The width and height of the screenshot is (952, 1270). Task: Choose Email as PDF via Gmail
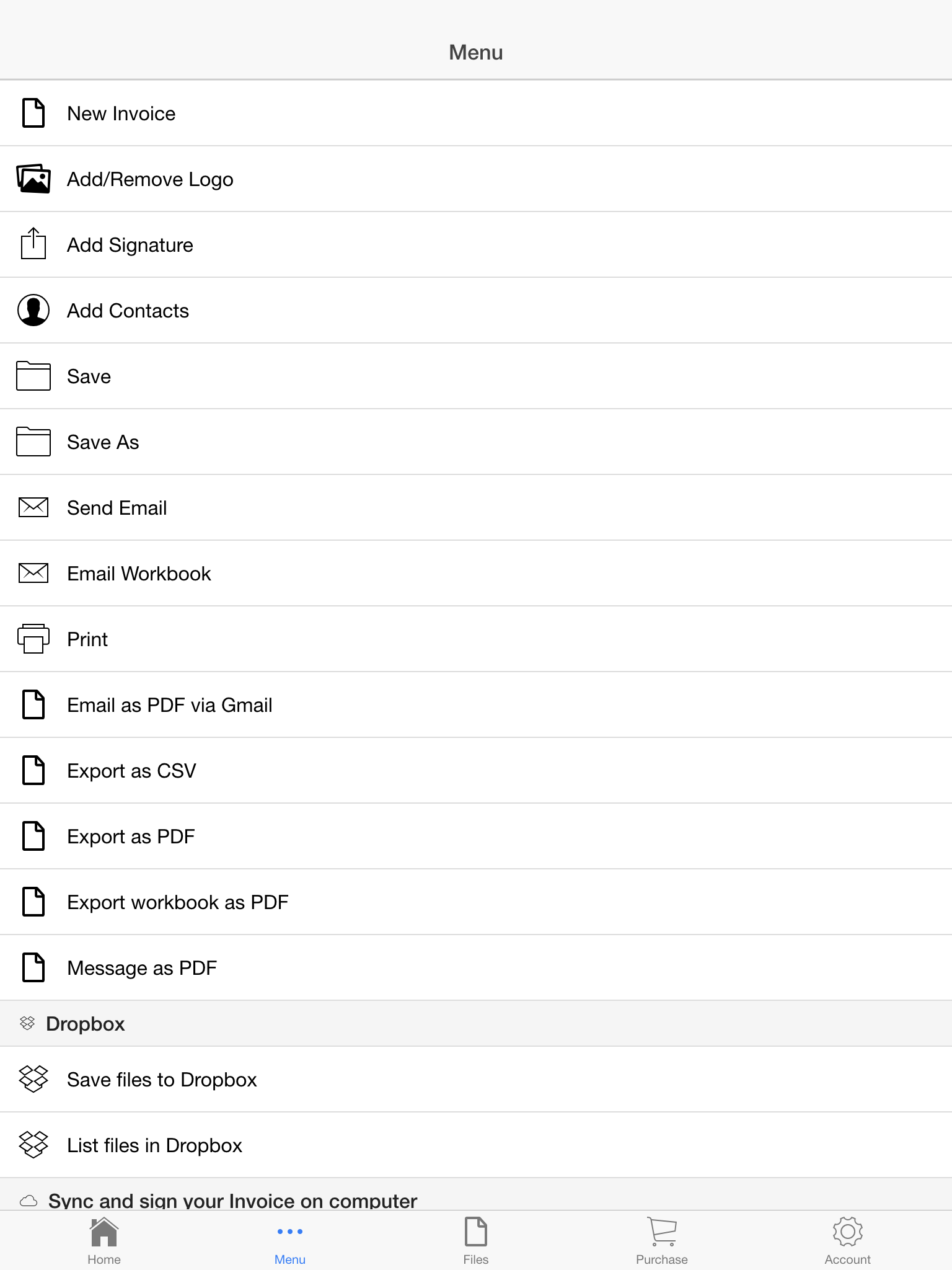click(476, 704)
